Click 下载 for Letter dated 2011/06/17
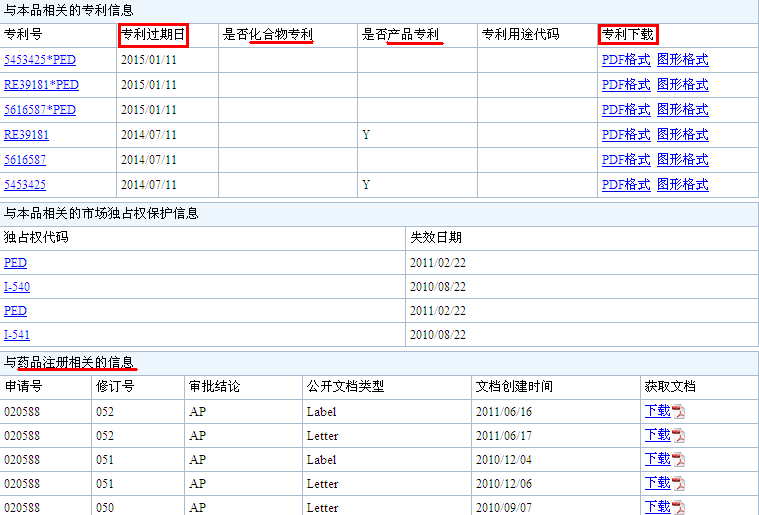This screenshot has width=759, height=515. [x=657, y=435]
